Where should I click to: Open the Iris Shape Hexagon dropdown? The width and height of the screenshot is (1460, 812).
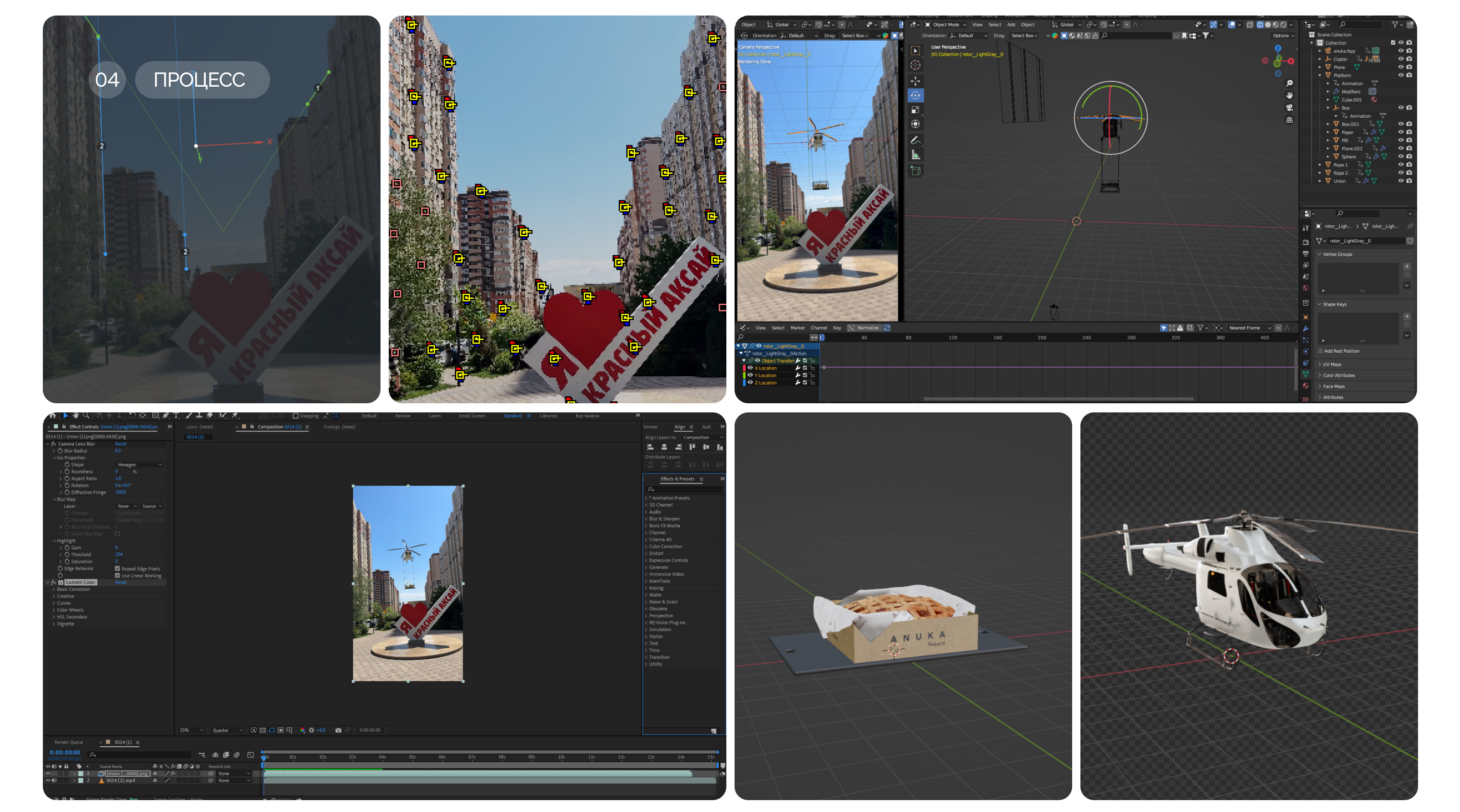pos(140,465)
